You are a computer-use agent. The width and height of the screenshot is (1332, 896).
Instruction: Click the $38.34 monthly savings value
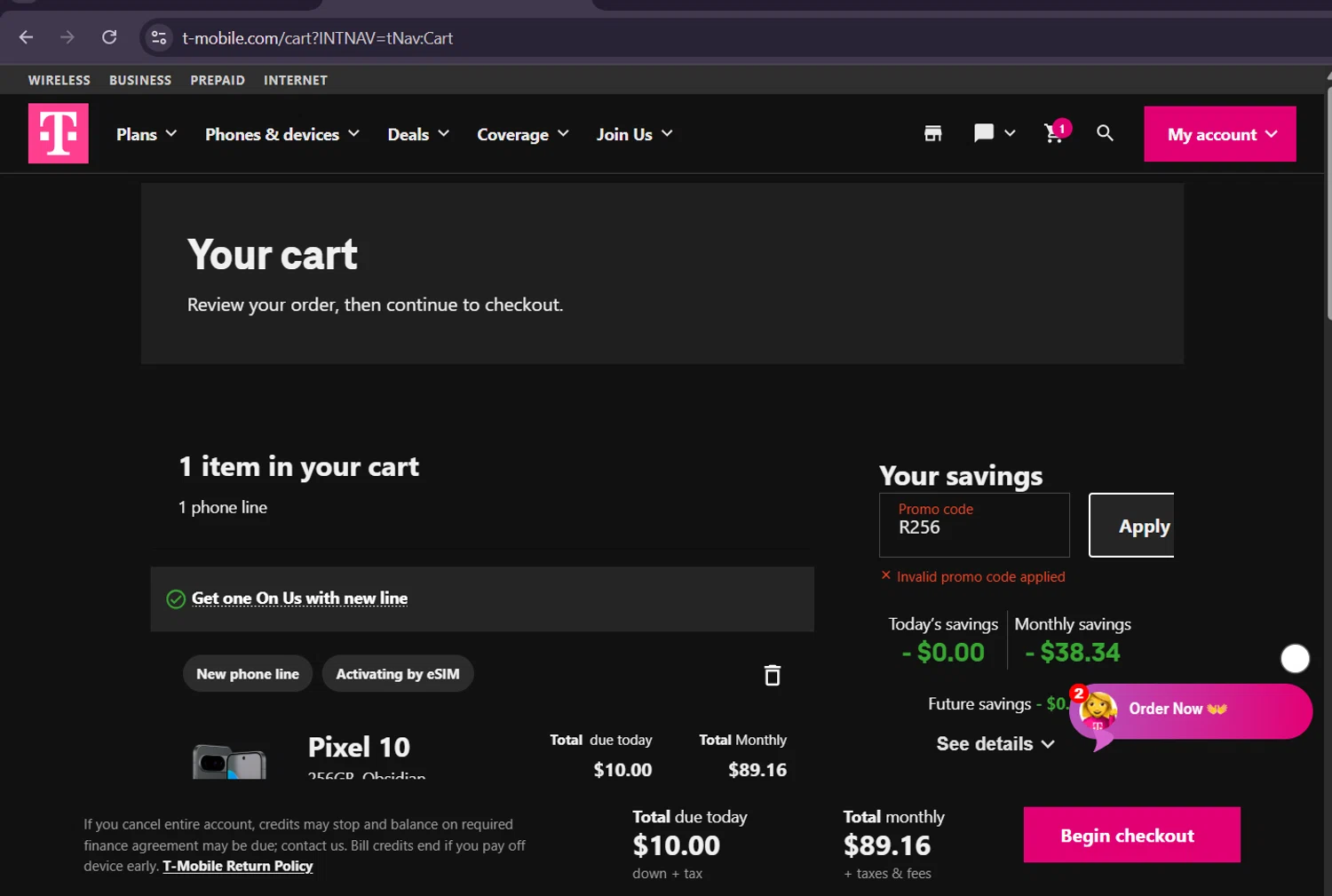click(x=1073, y=653)
